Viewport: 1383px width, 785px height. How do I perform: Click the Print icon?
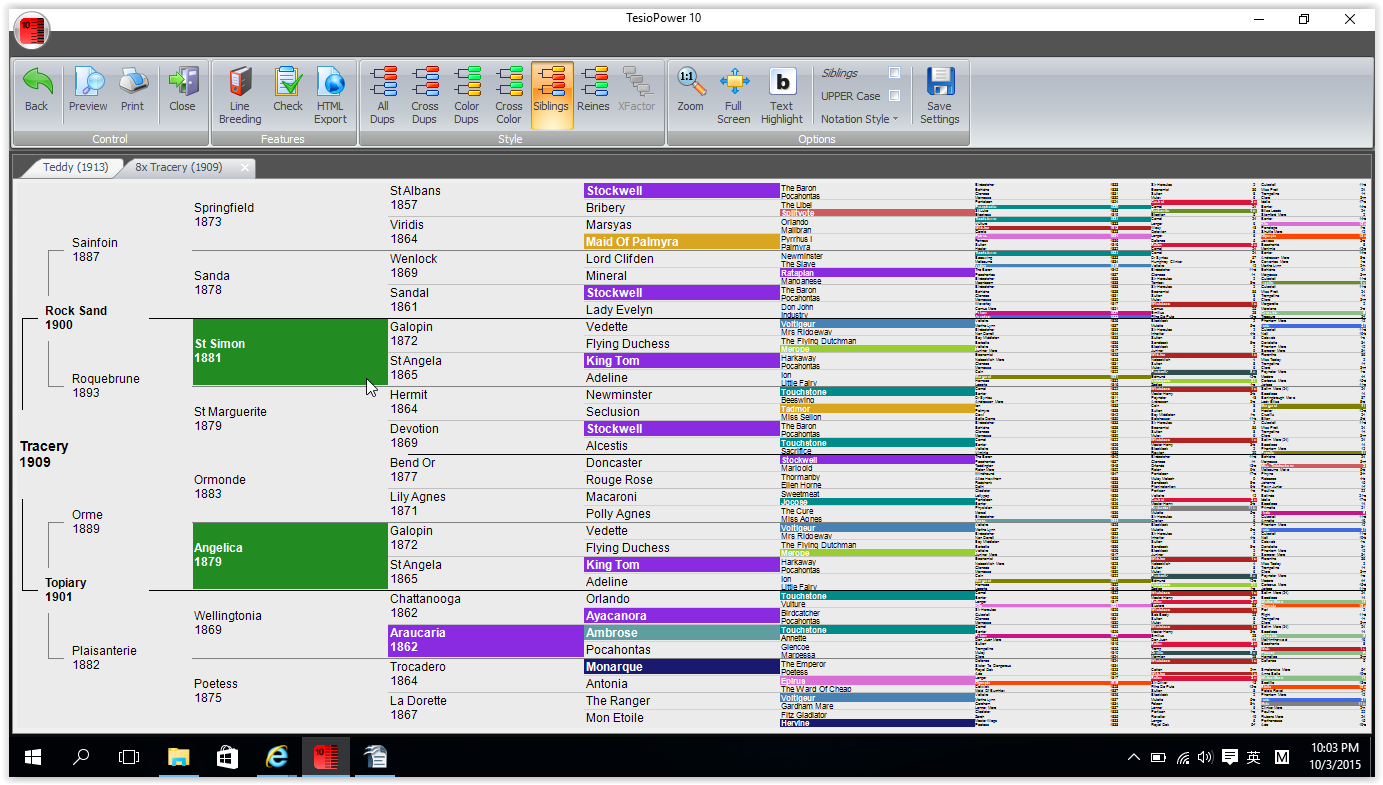point(132,83)
